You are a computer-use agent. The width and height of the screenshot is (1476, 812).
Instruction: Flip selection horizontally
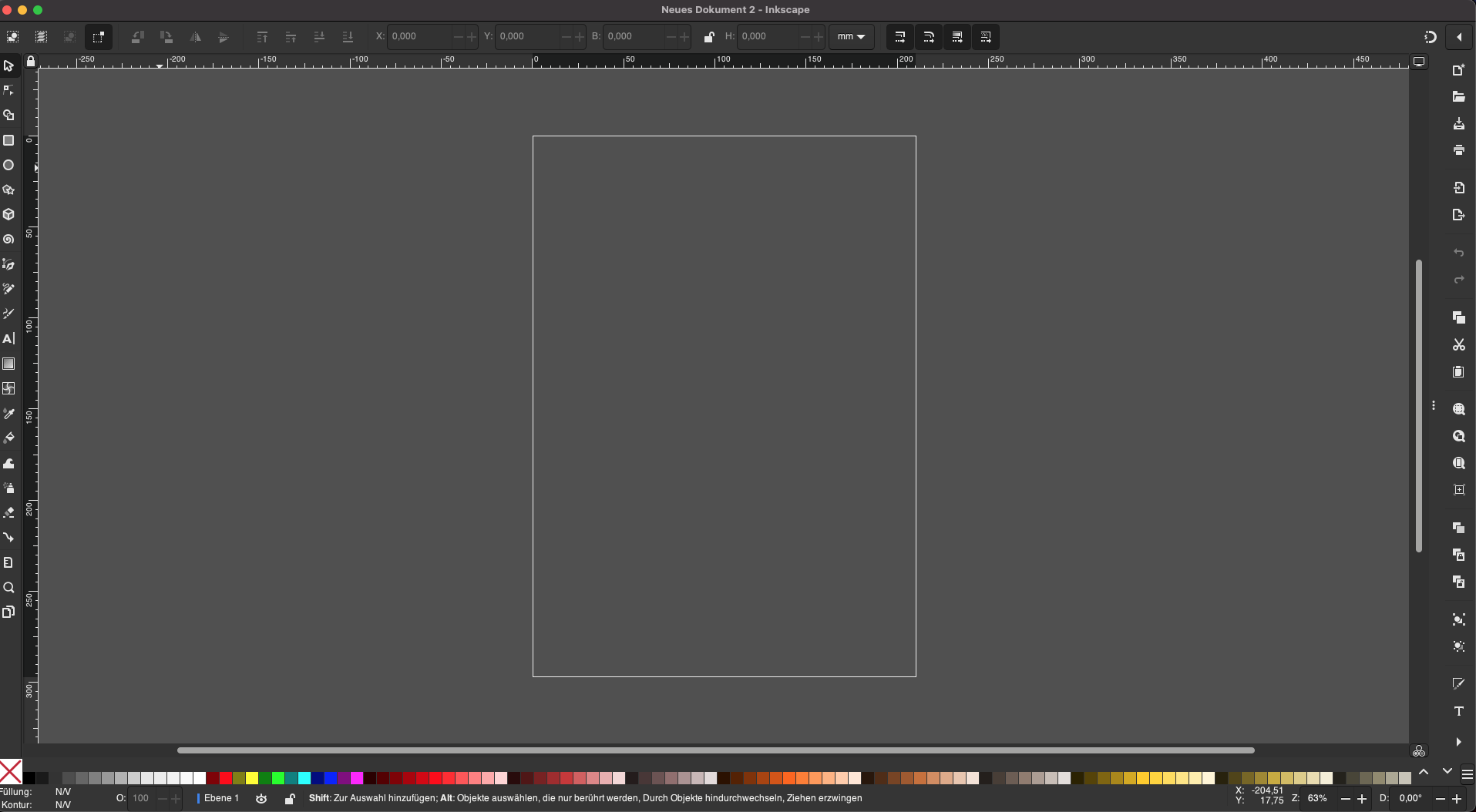point(195,37)
